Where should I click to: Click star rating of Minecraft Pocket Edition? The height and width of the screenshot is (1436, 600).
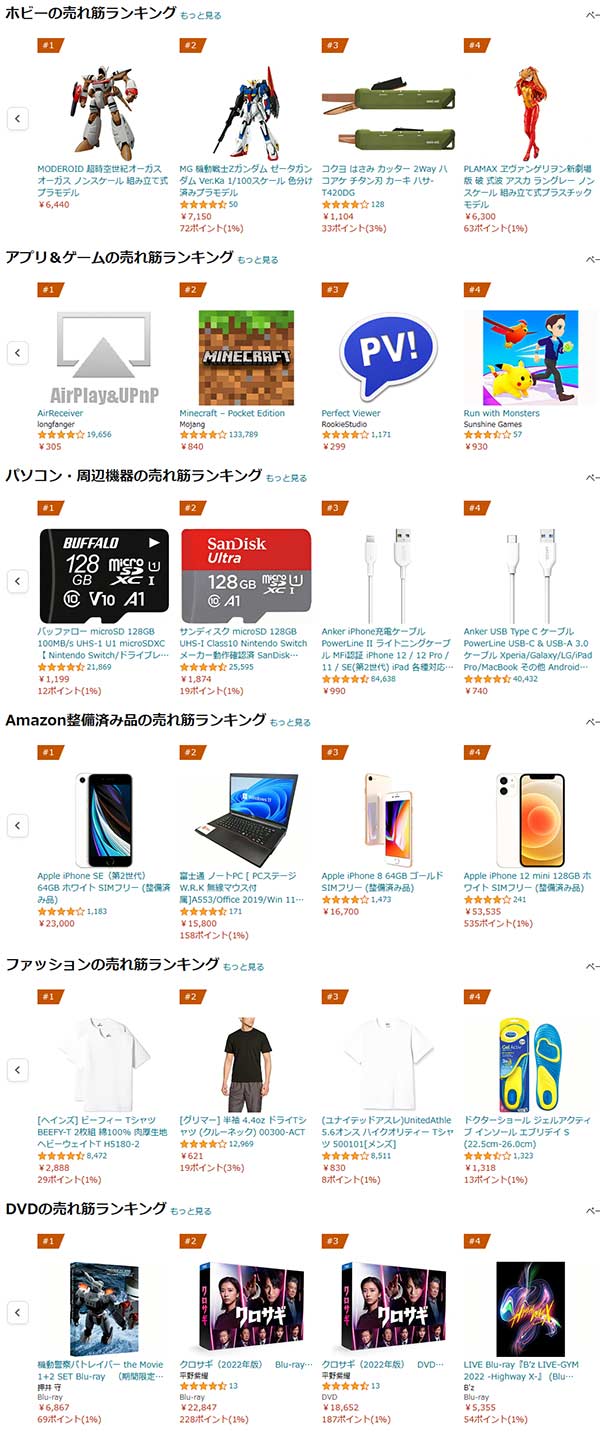point(203,434)
